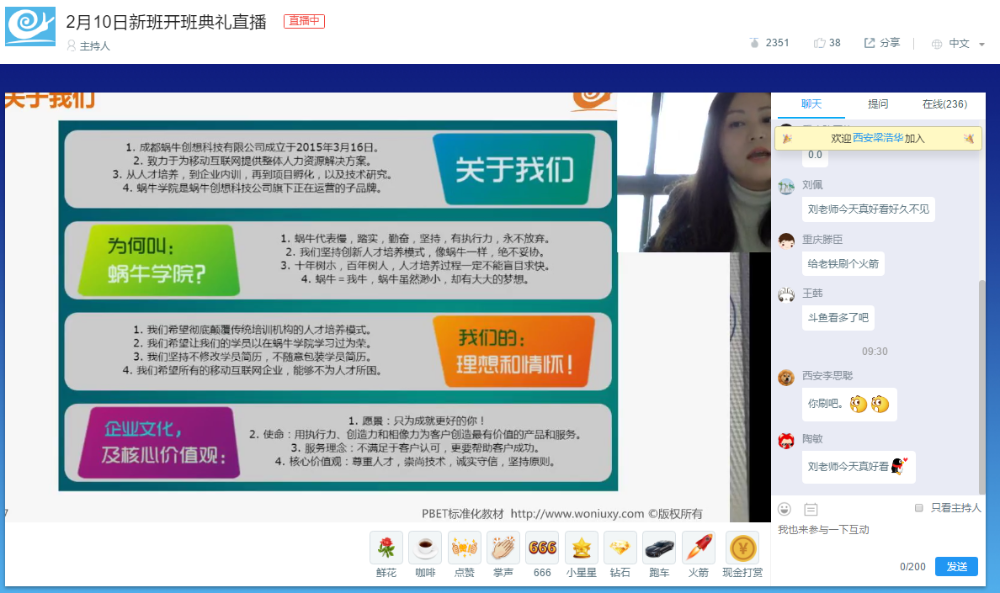This screenshot has height=593, width=1000.
Task: Click message 你刷吧。
Action: click(849, 404)
